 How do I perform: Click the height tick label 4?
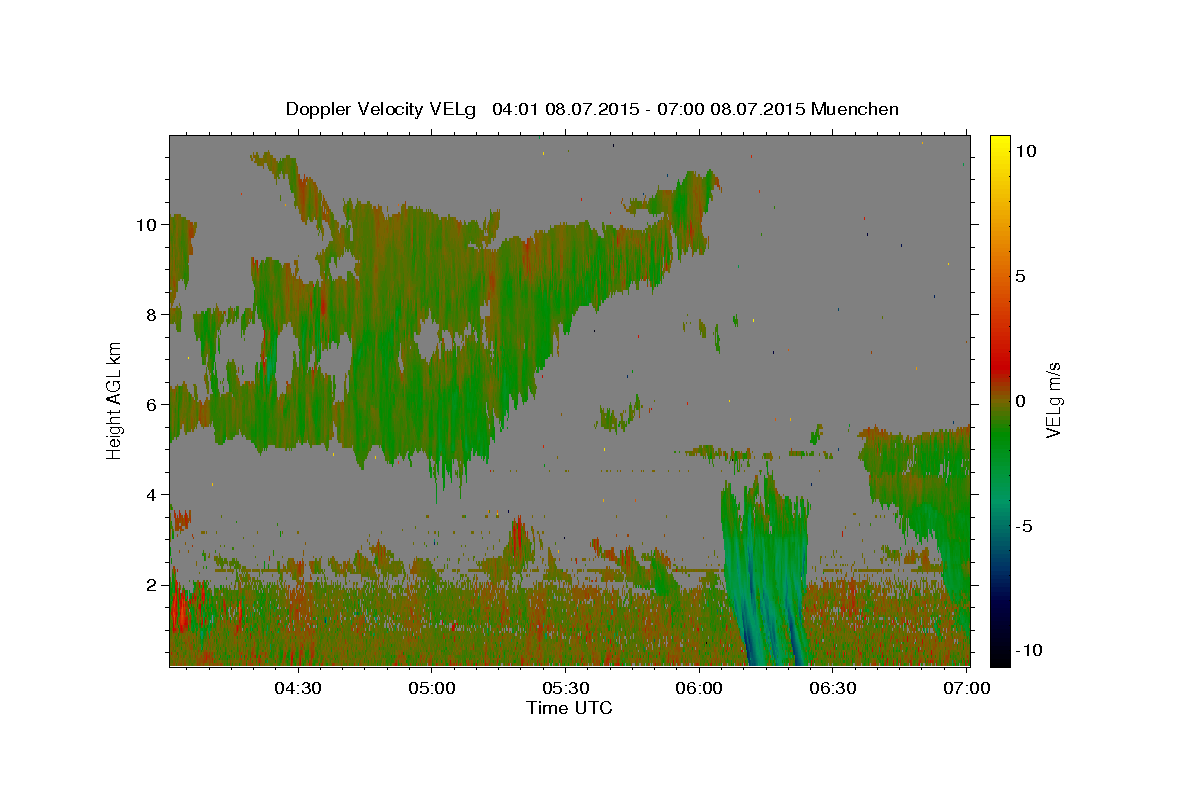coord(152,495)
